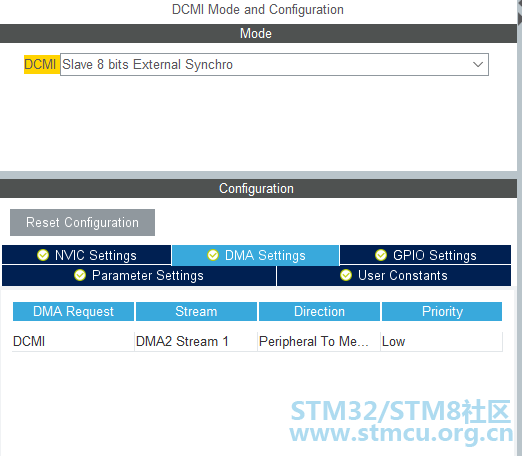Click the DMA Request column header
The height and width of the screenshot is (456, 522).
click(73, 311)
